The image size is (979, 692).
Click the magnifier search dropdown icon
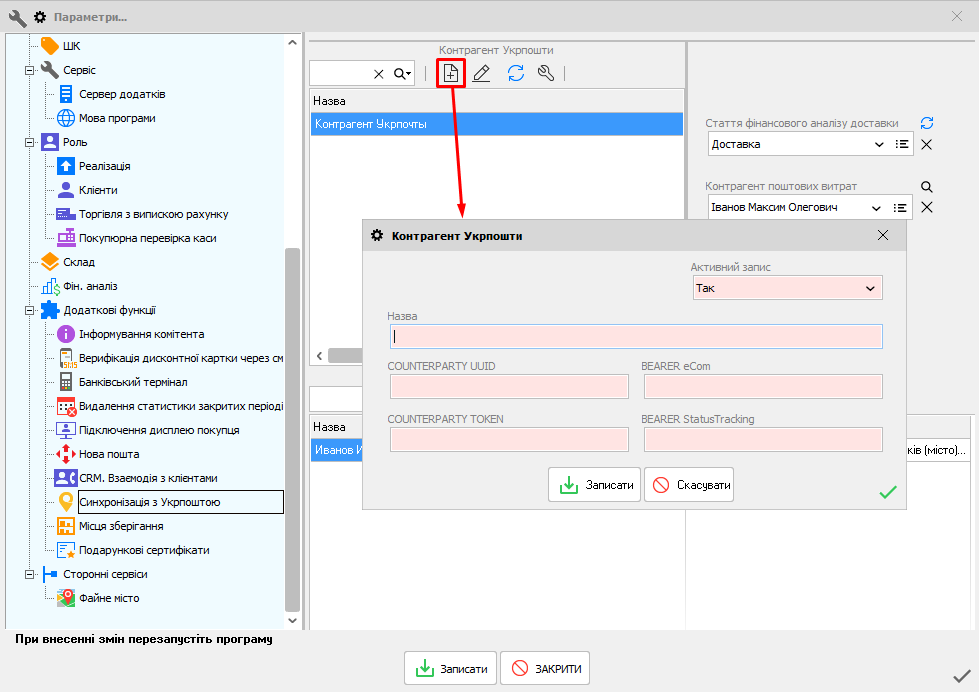(x=402, y=74)
